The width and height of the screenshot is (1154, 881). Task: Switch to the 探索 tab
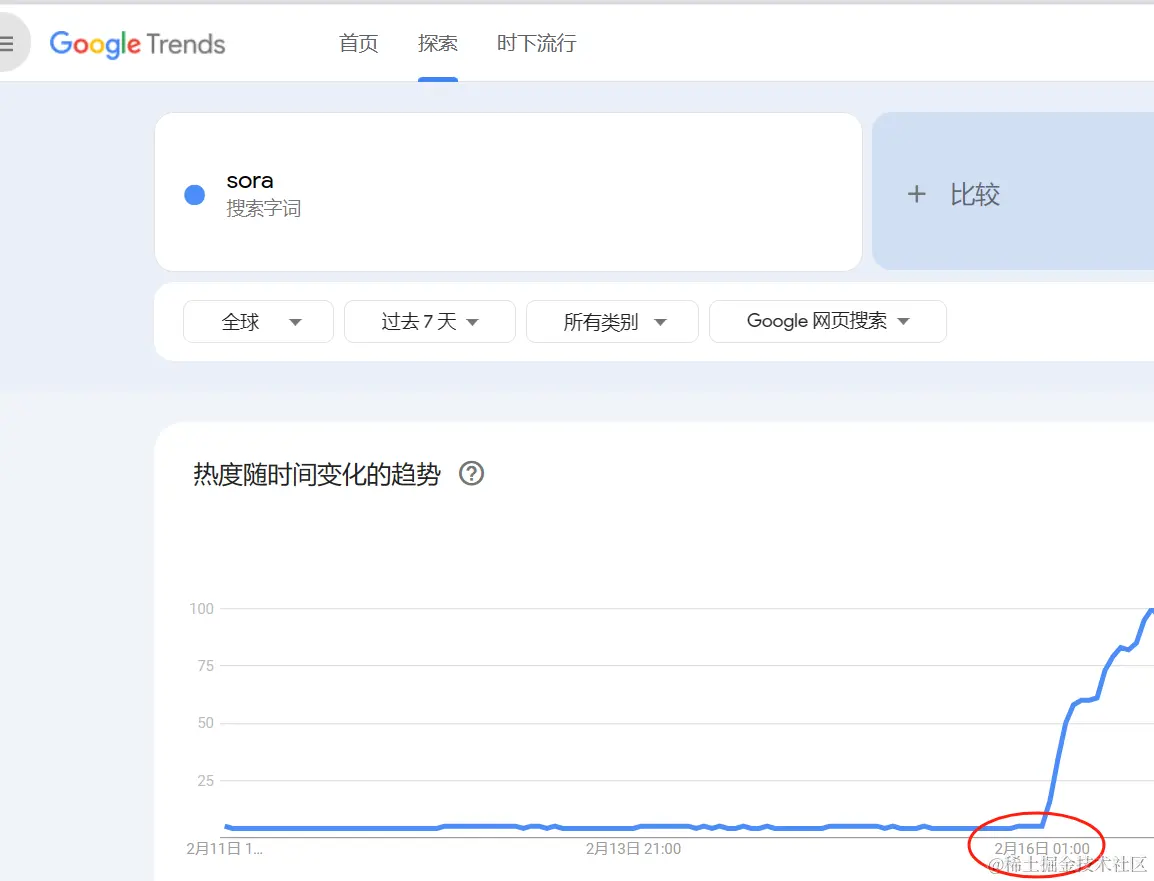438,43
